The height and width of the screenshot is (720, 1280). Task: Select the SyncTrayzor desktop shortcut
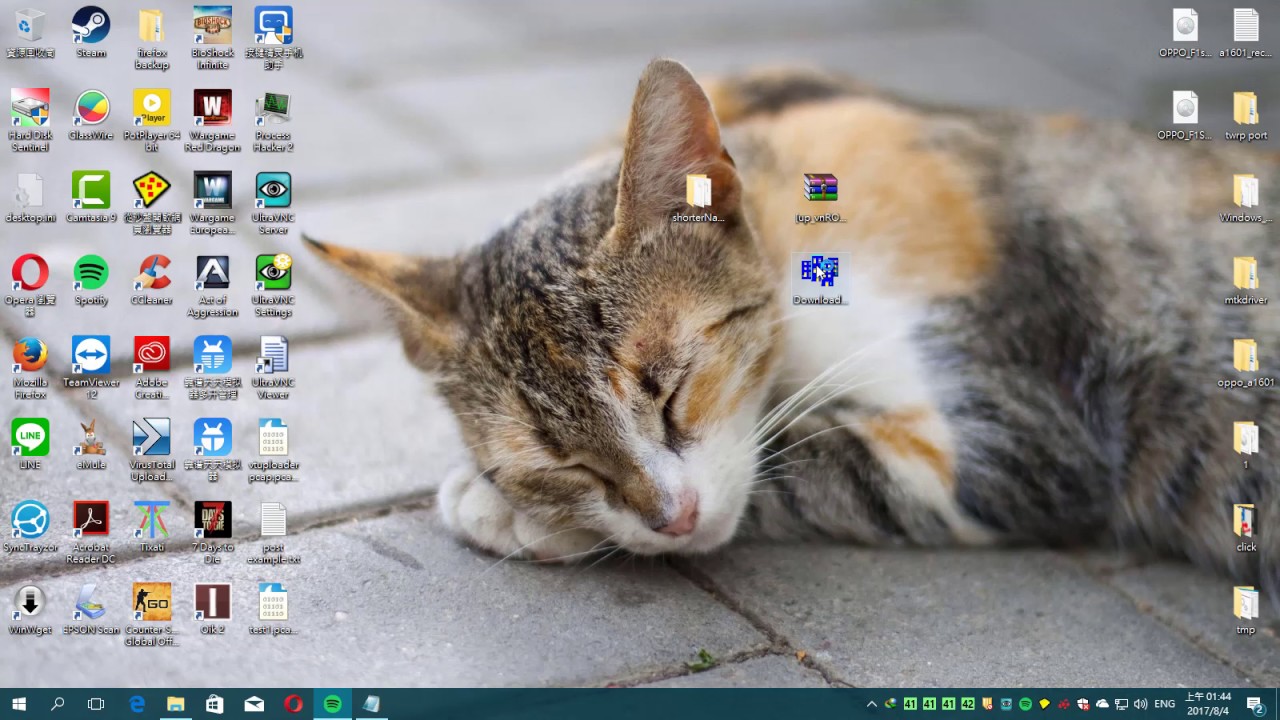point(30,526)
